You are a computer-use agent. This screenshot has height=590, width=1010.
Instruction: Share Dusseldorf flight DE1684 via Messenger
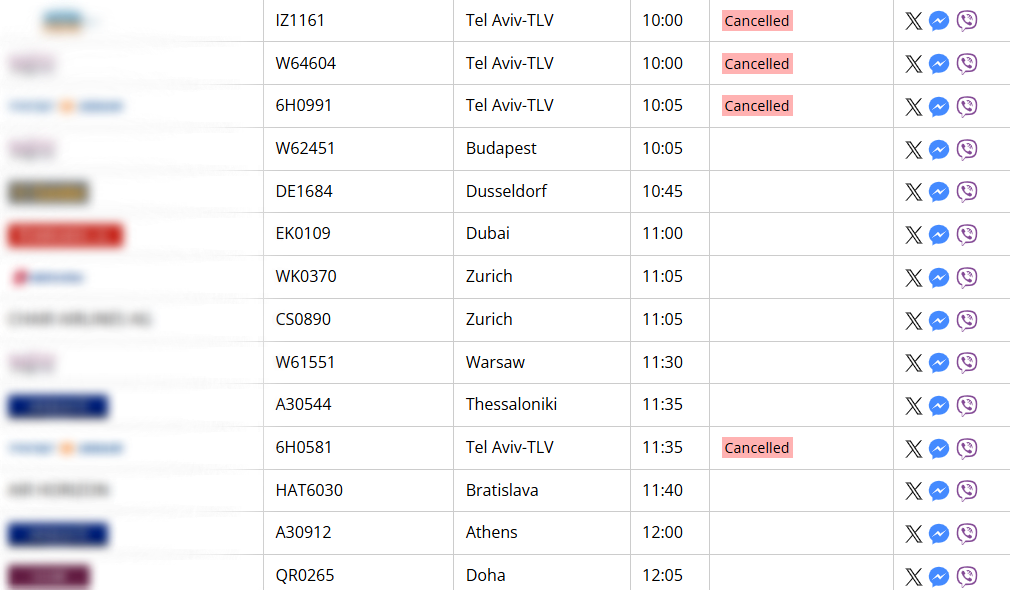(x=939, y=192)
